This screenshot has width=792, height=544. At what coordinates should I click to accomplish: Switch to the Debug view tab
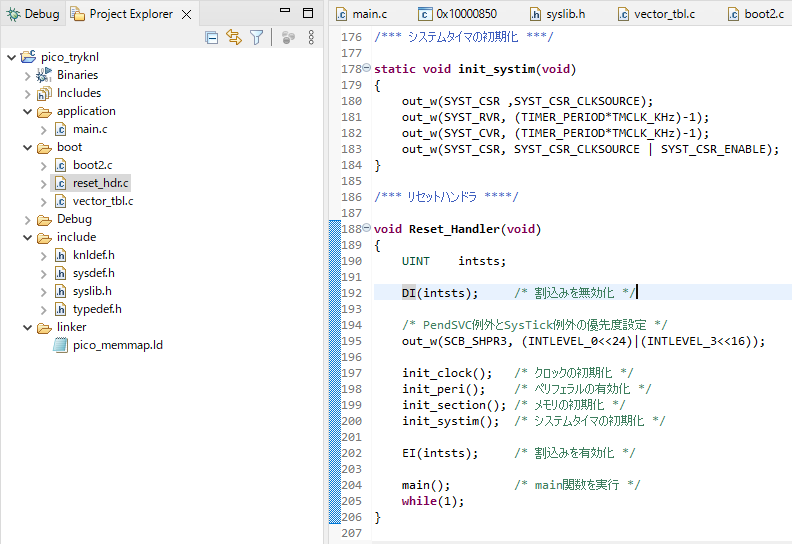(33, 14)
